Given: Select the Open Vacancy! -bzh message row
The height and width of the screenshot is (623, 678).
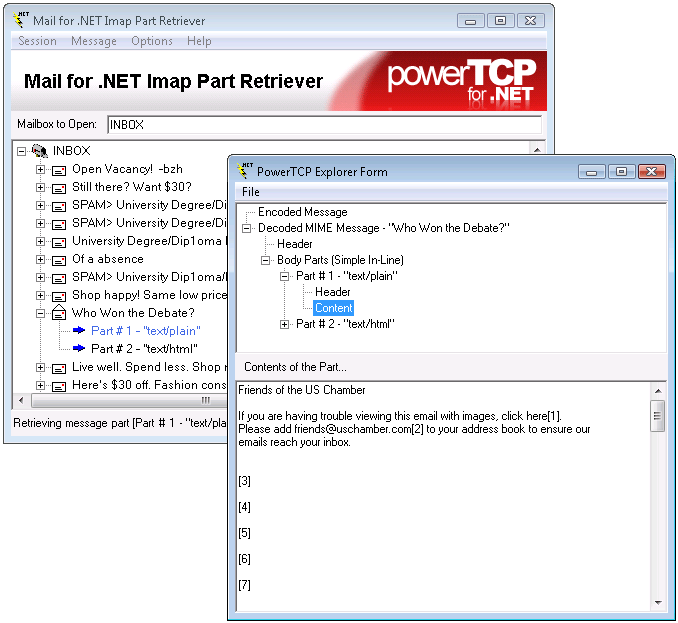Looking at the screenshot, I should (127, 169).
